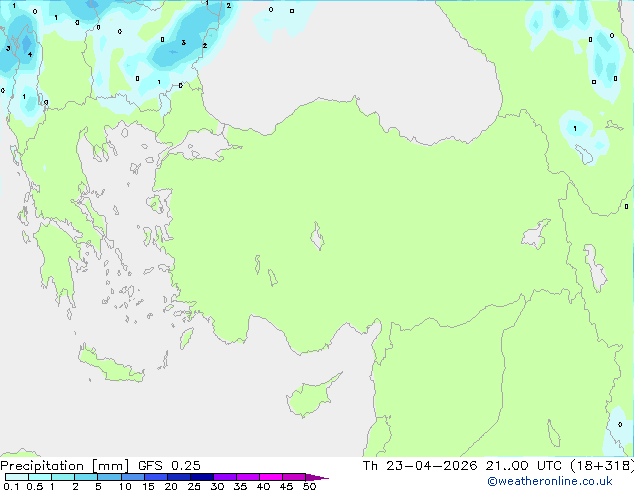Screen dimensions: 634x490
Task: Click the 'Precipitation [mm]' title text
Action: click(x=65, y=466)
